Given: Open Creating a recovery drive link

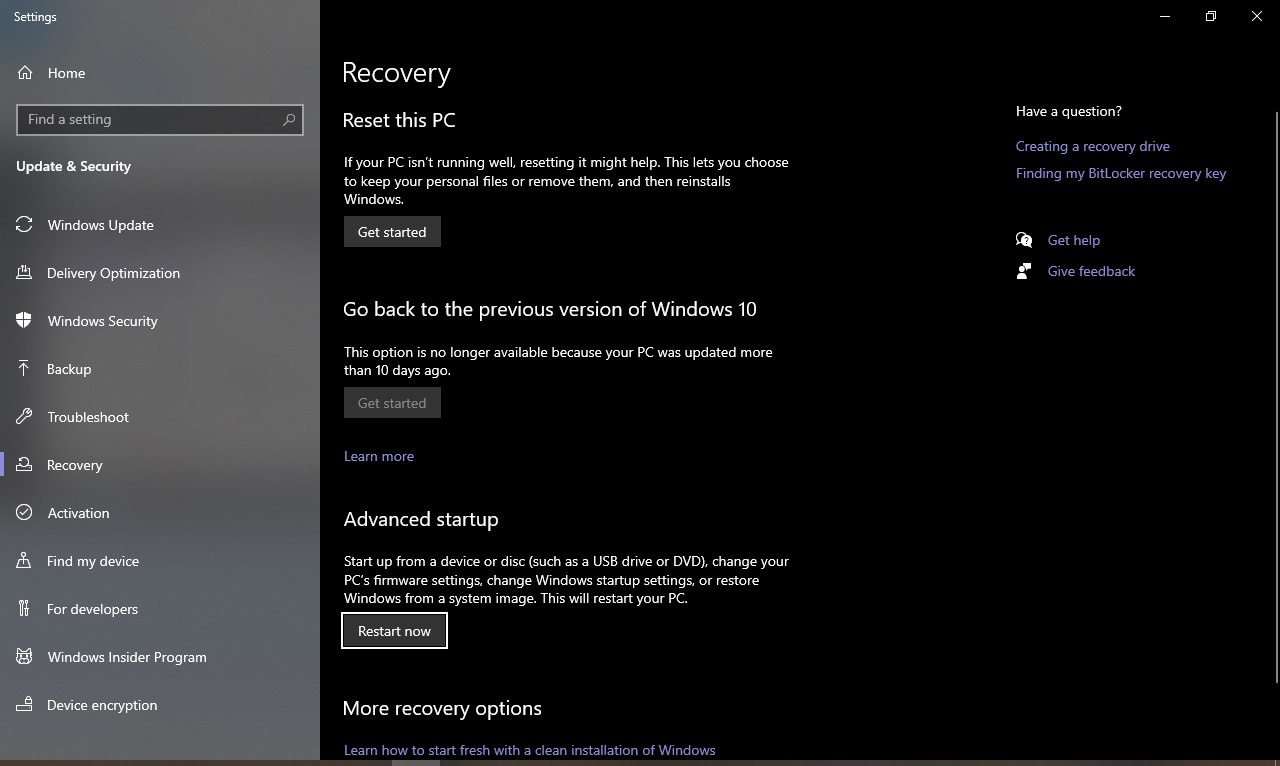Looking at the screenshot, I should [x=1093, y=146].
